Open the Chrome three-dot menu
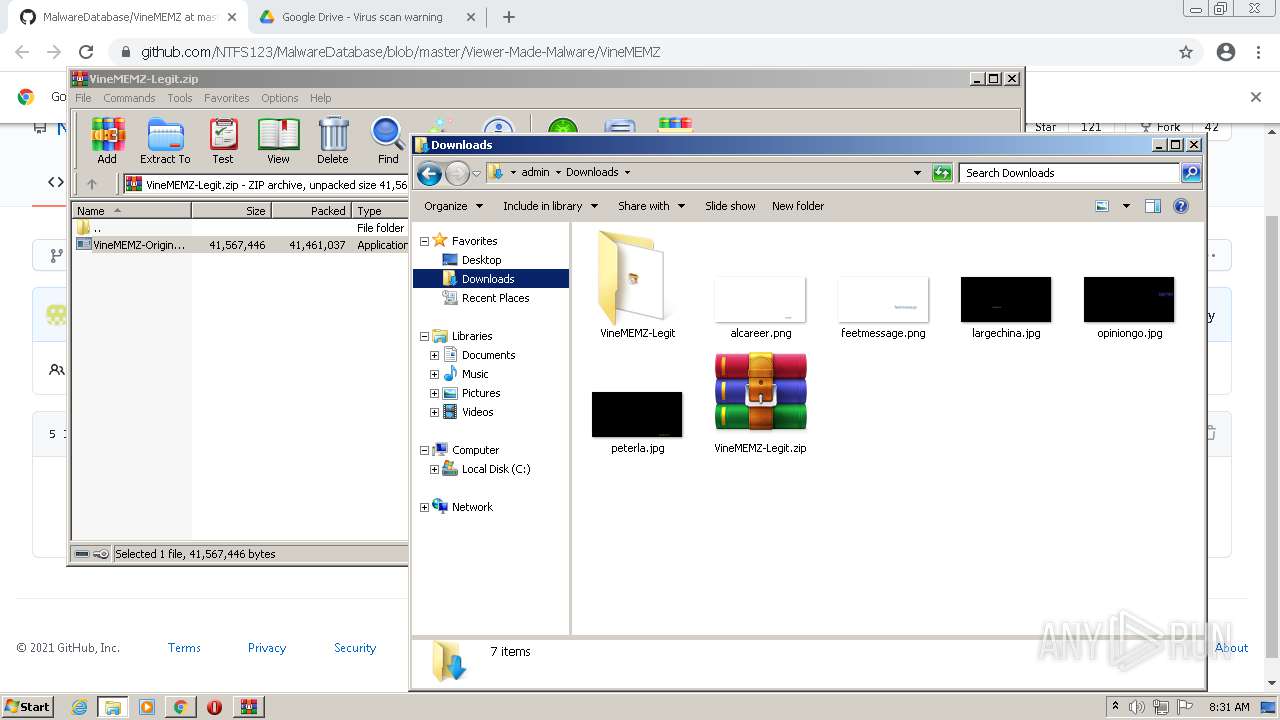 pos(1258,52)
